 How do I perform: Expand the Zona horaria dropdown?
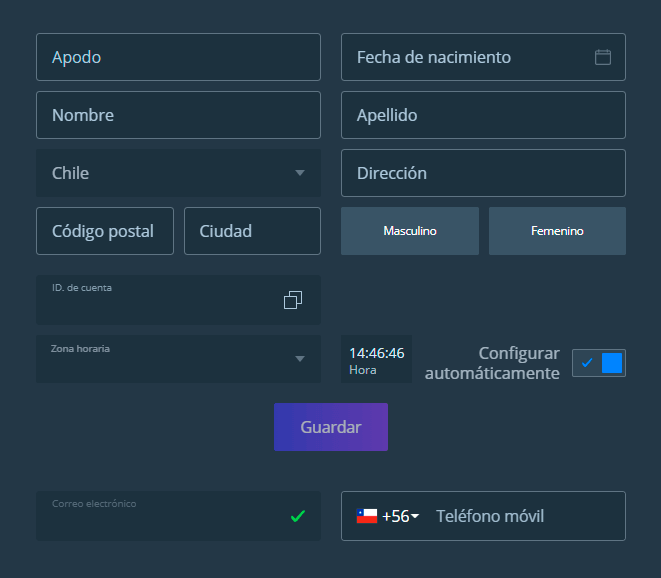(178, 358)
